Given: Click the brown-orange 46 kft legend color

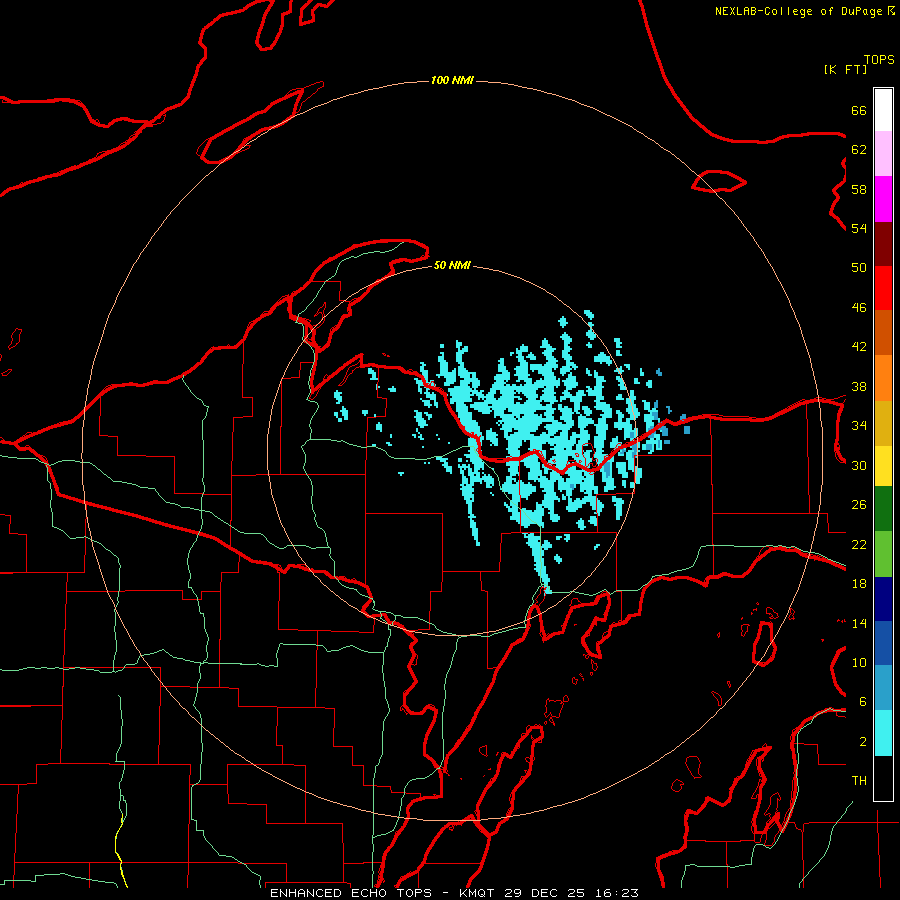Looking at the screenshot, I should coord(883,333).
